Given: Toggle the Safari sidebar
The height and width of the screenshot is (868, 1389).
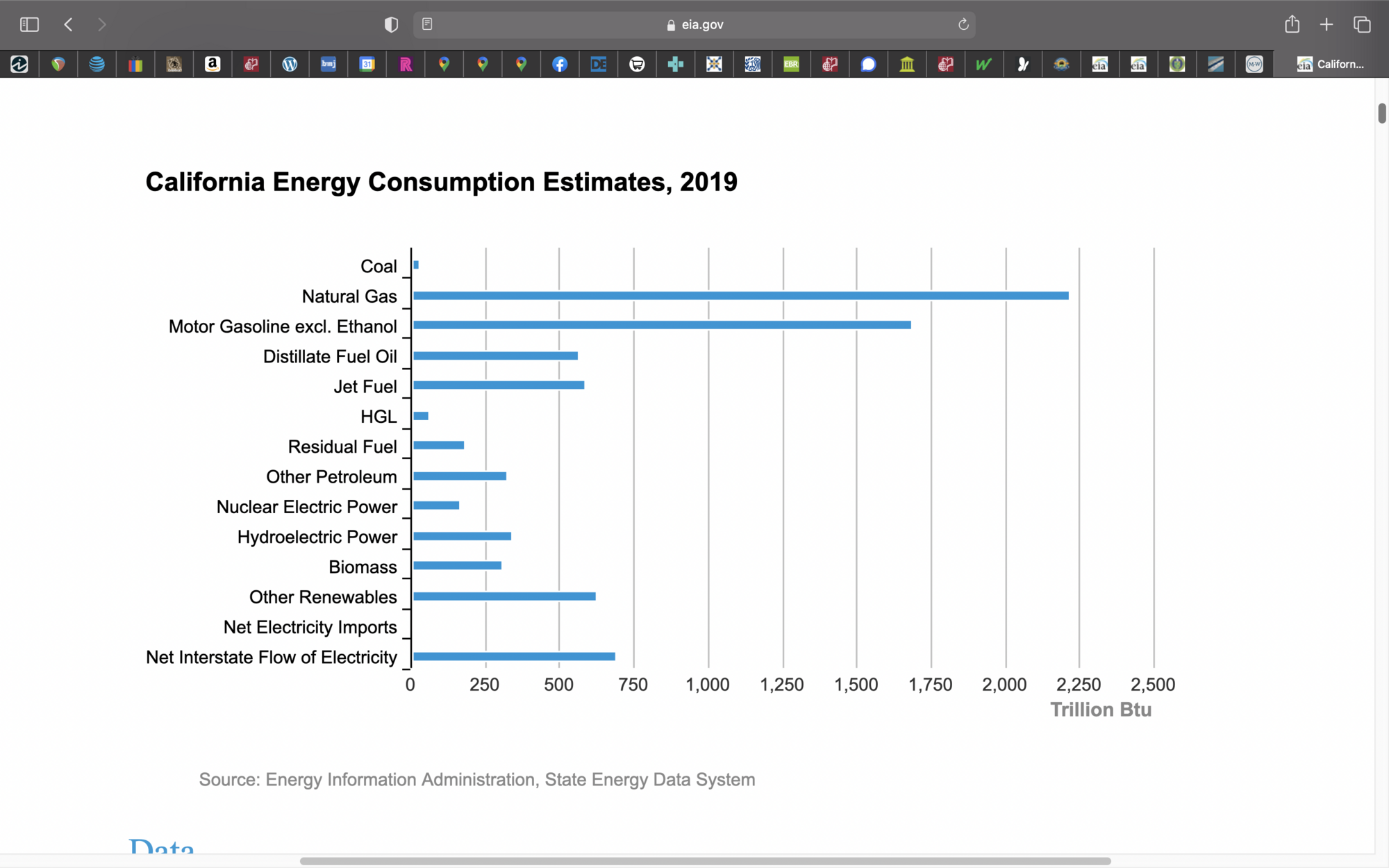Looking at the screenshot, I should pyautogui.click(x=29, y=25).
